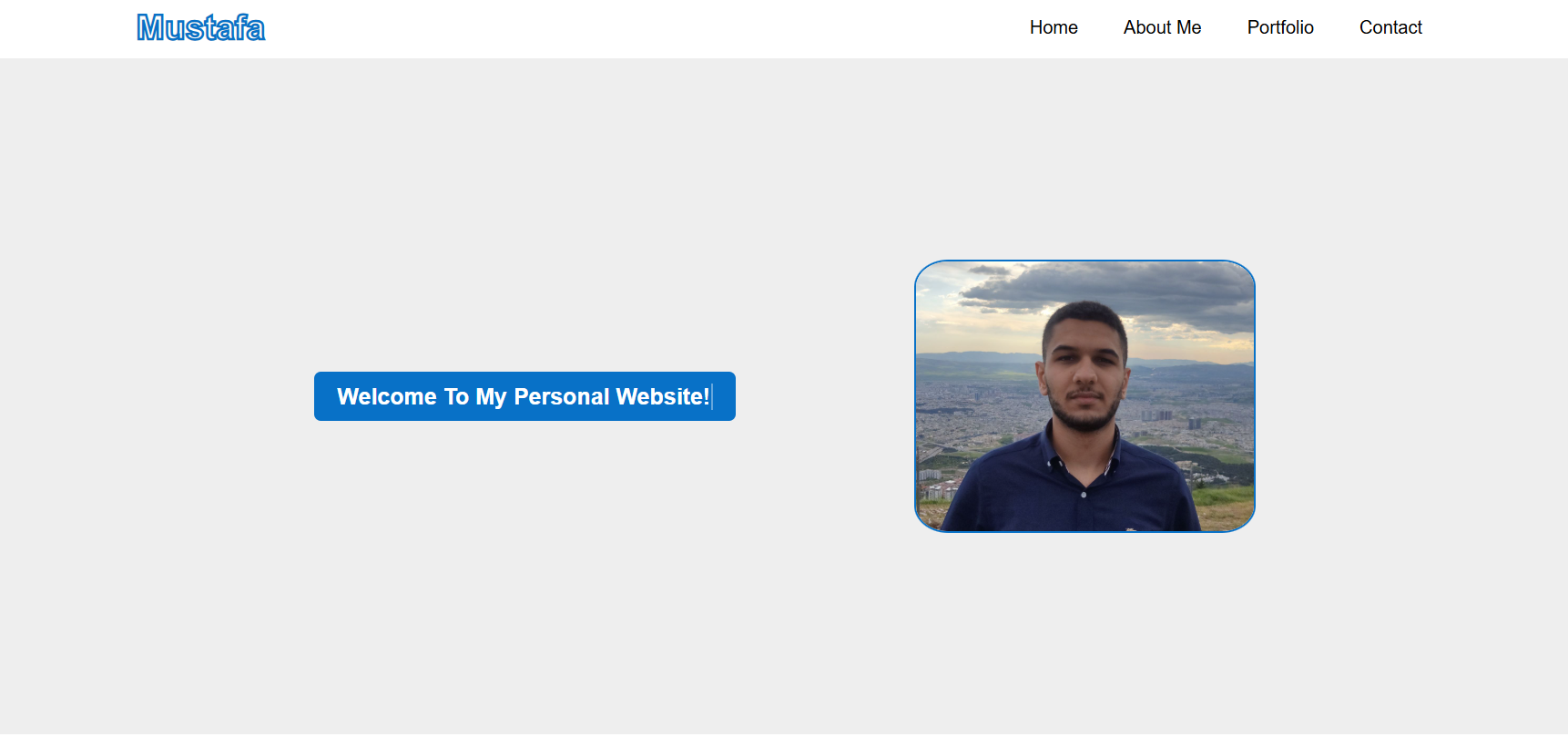Image resolution: width=1568 pixels, height=737 pixels.
Task: Go to About Me section
Action: click(1162, 27)
